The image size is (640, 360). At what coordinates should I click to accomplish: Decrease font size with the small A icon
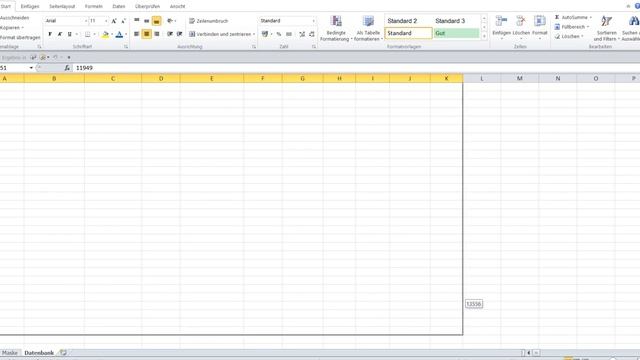pyautogui.click(x=123, y=21)
